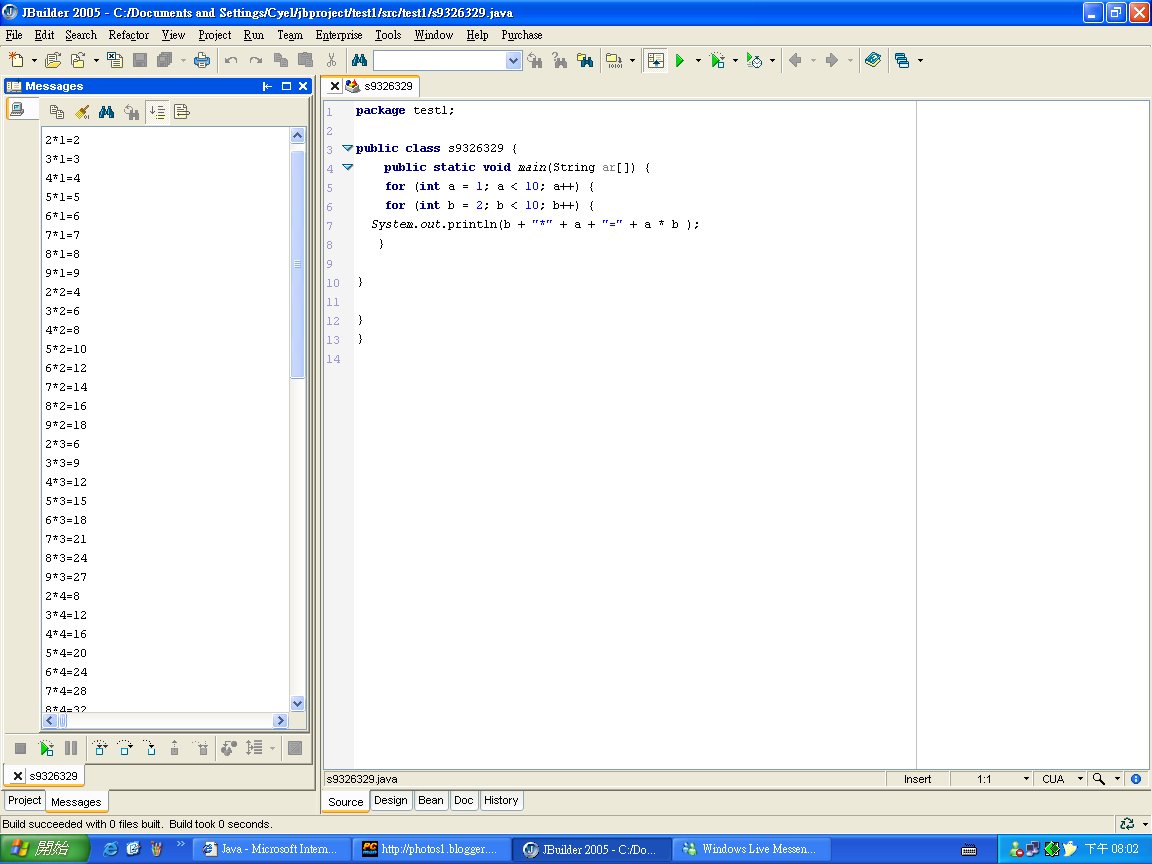Image resolution: width=1152 pixels, height=864 pixels.
Task: Click inside the search text input field
Action: (x=439, y=60)
